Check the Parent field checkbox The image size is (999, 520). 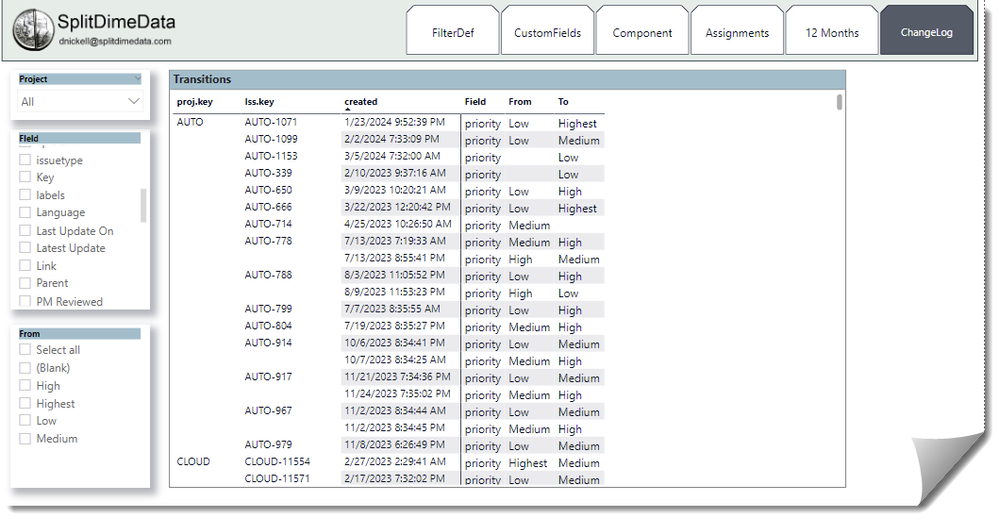point(25,283)
